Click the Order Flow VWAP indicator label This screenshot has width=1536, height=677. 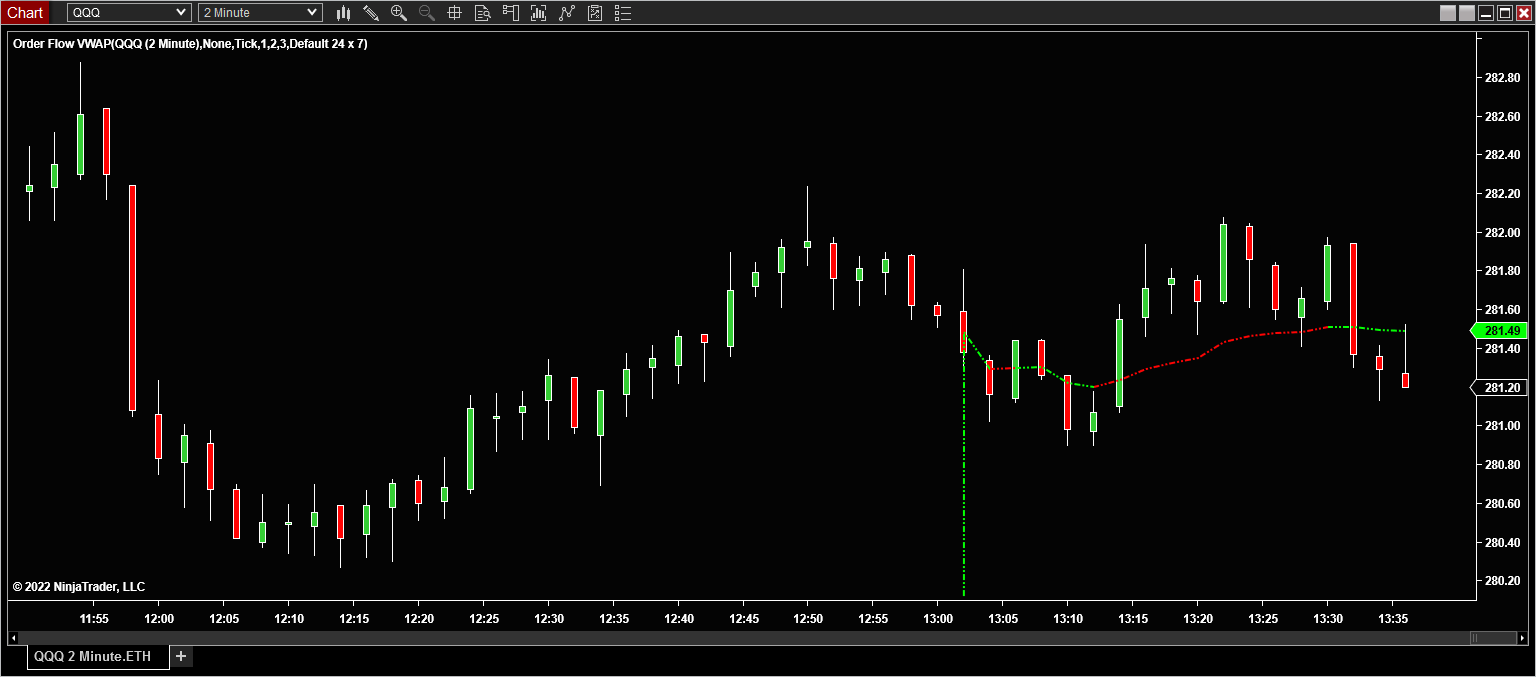coord(190,44)
